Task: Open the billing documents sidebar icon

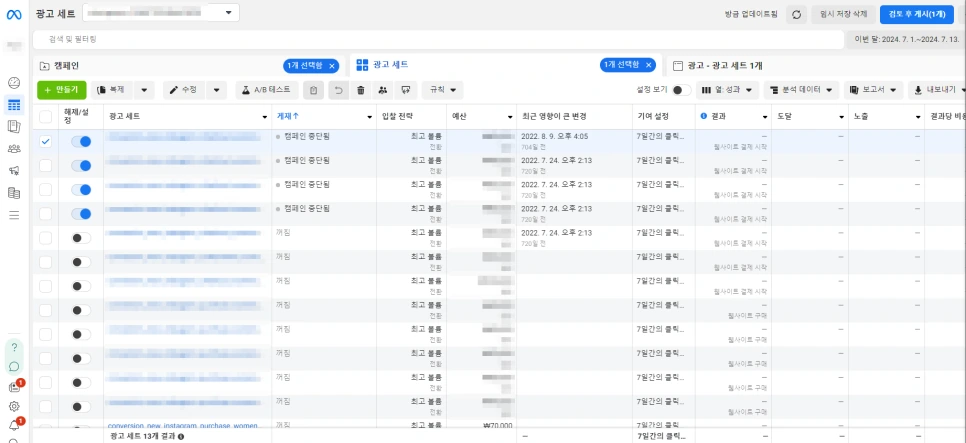Action: click(14, 193)
